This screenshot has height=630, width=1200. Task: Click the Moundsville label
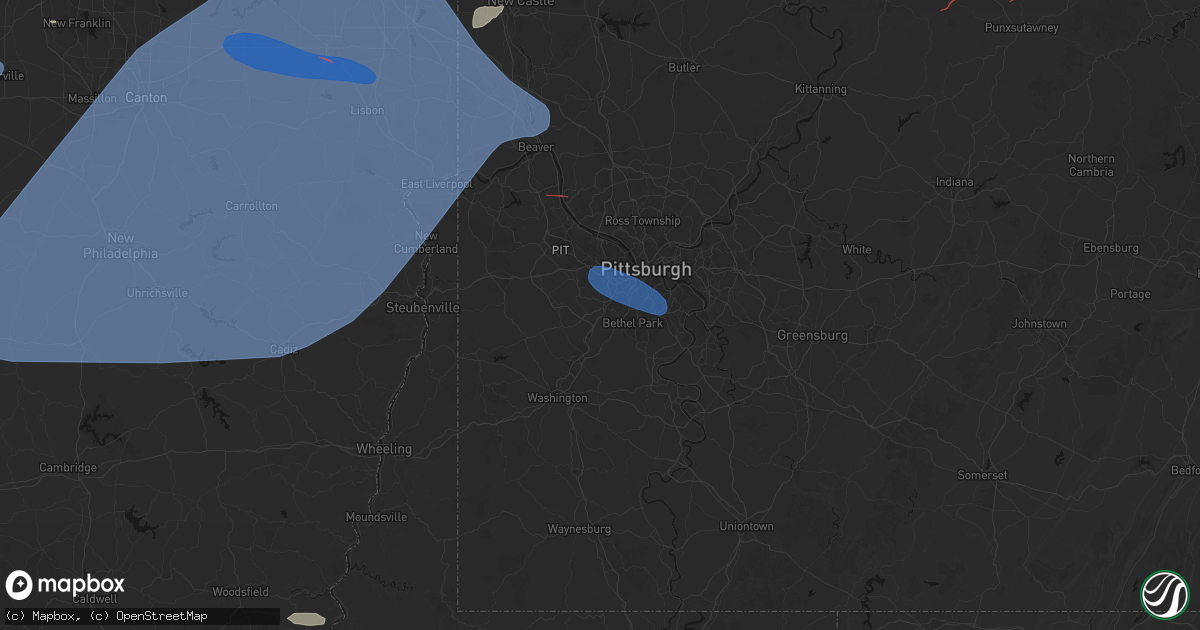point(376,517)
